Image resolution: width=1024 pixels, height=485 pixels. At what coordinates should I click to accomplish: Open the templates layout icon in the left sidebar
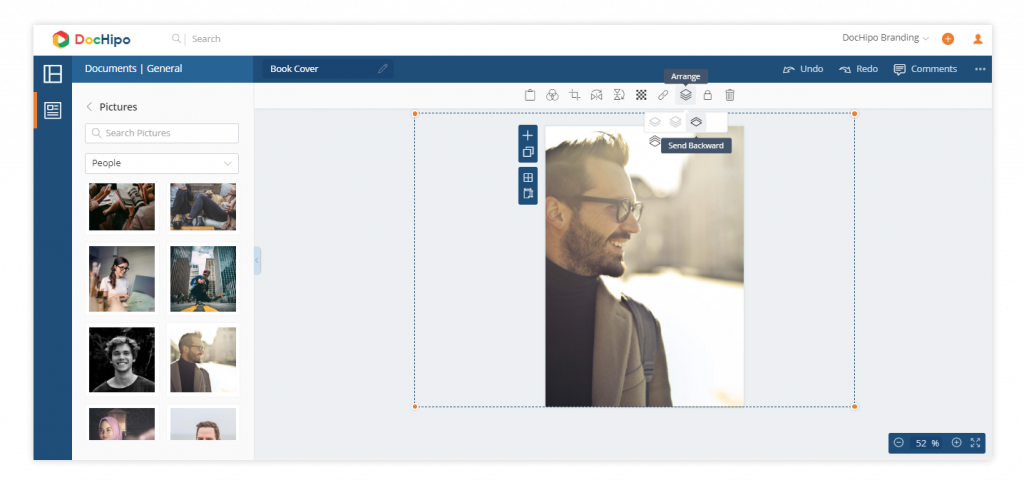coord(53,74)
